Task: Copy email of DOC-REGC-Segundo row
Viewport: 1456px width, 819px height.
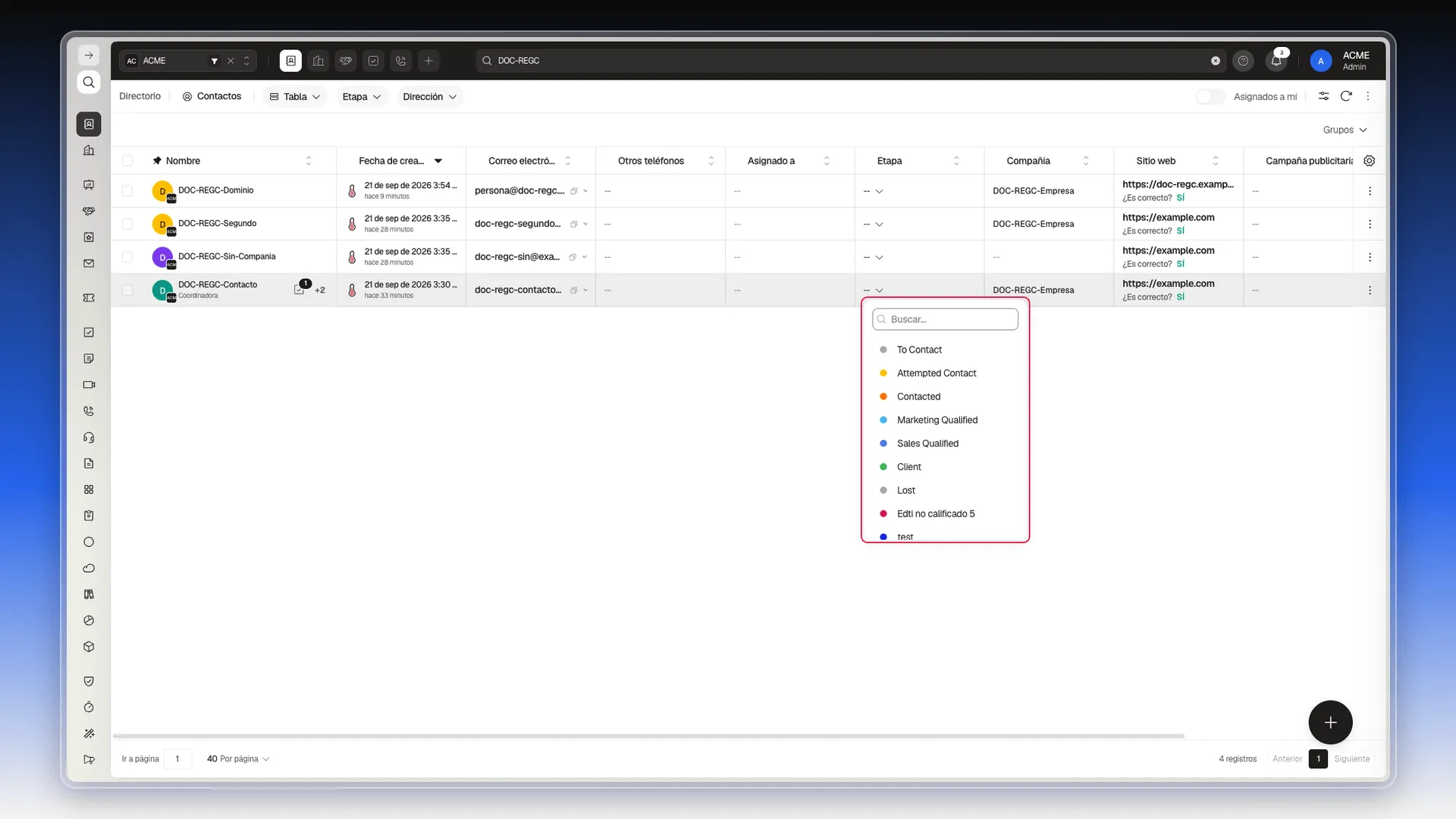Action: 574,224
